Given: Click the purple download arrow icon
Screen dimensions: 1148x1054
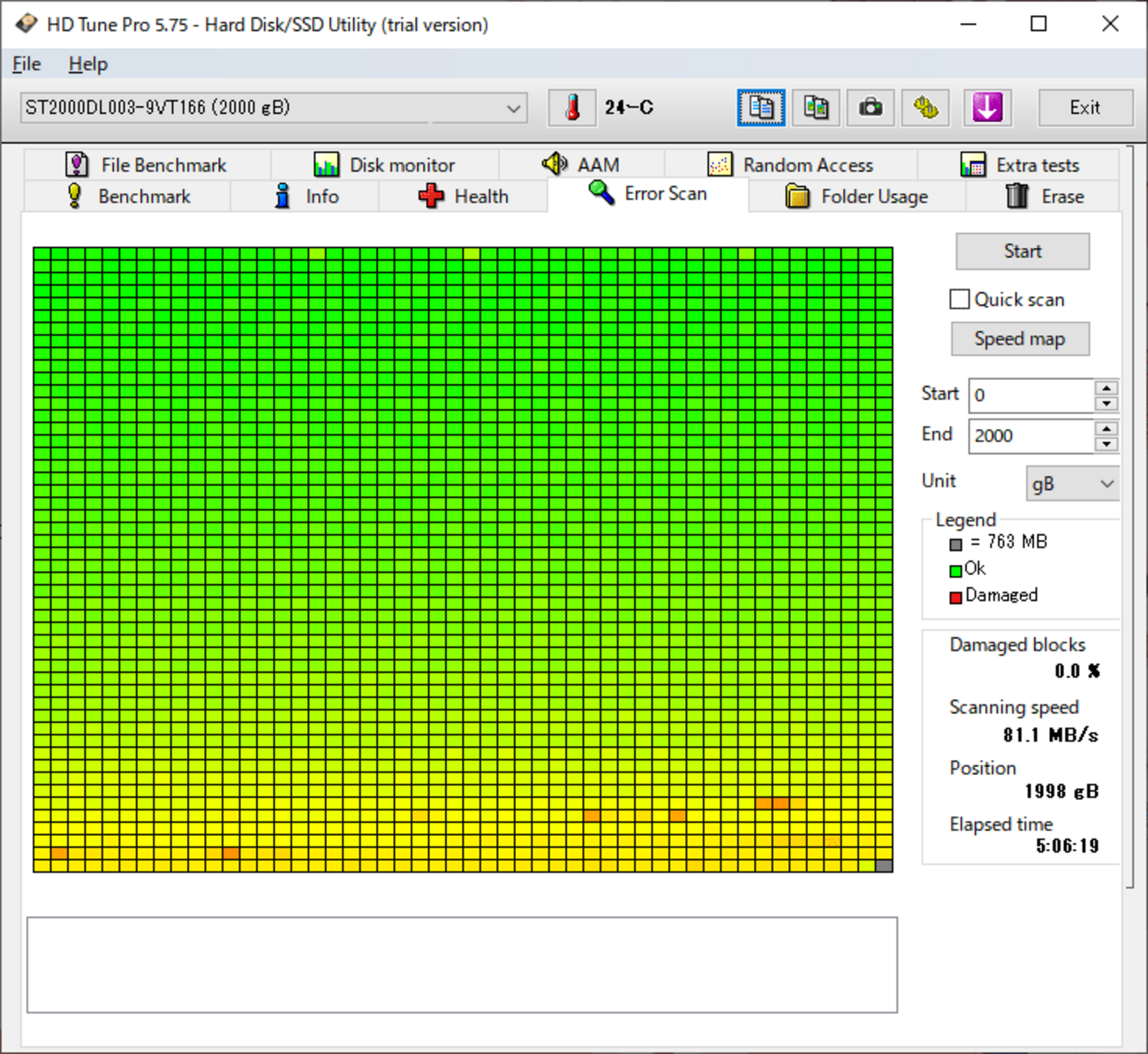Looking at the screenshot, I should (x=987, y=108).
